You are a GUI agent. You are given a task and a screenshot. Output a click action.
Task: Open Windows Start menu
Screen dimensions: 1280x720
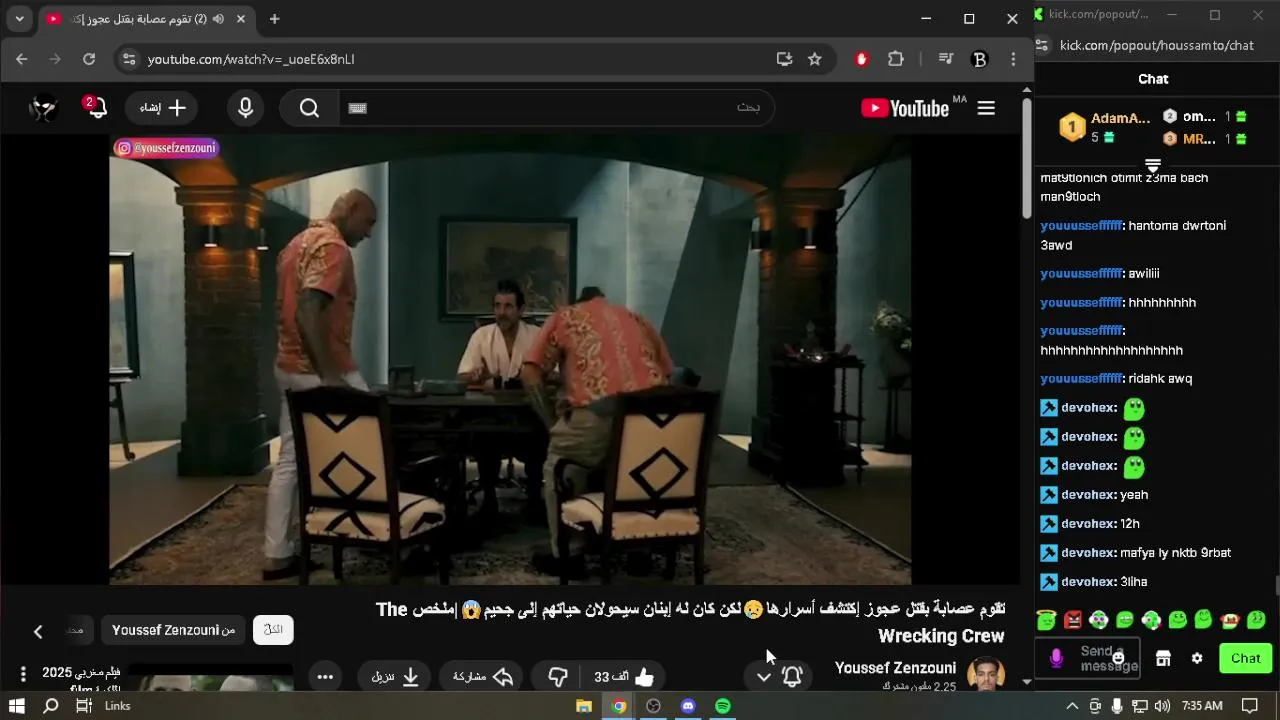click(16, 706)
